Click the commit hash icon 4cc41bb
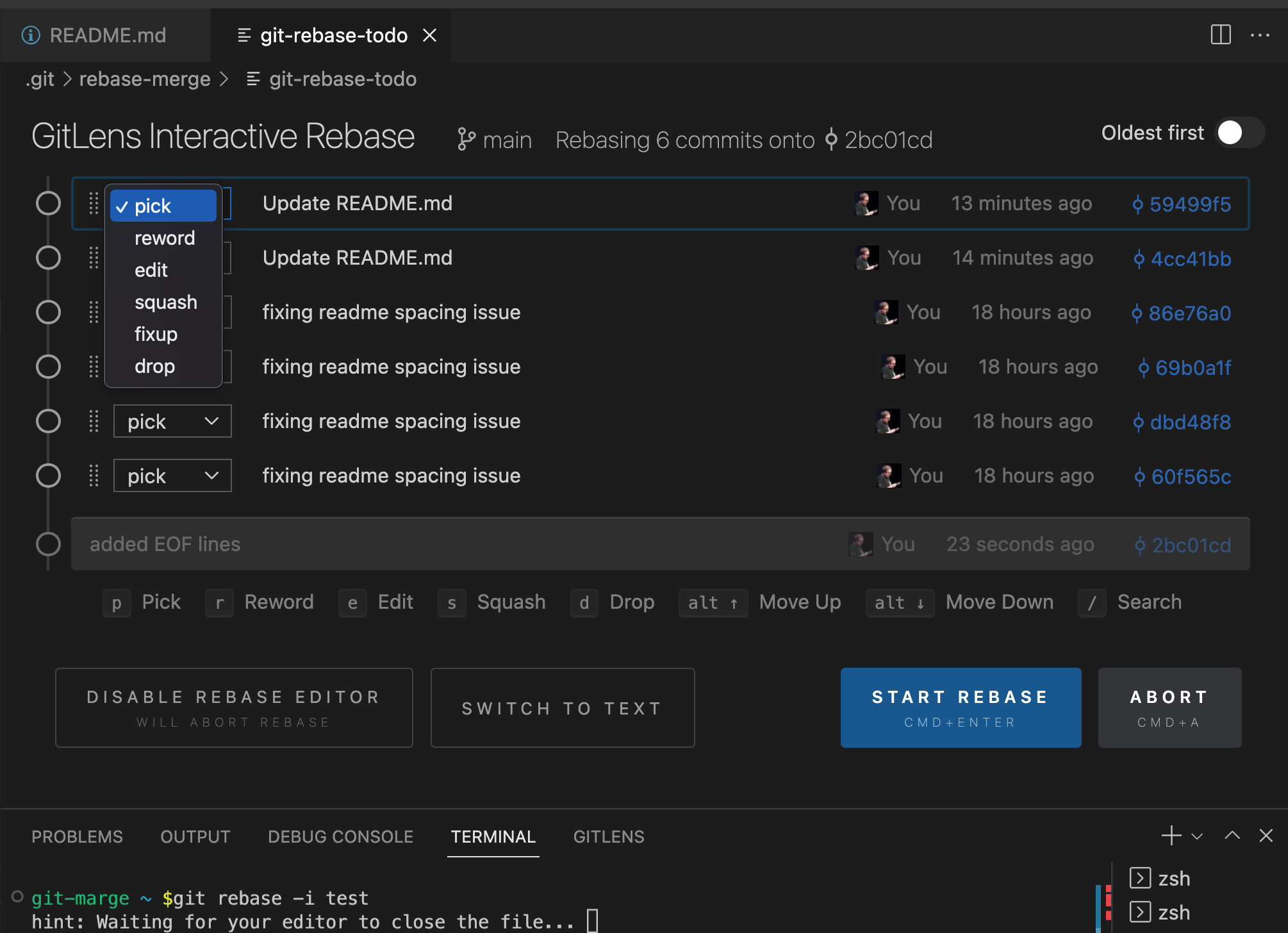Screen dimensions: 1288x933 [1137, 258]
